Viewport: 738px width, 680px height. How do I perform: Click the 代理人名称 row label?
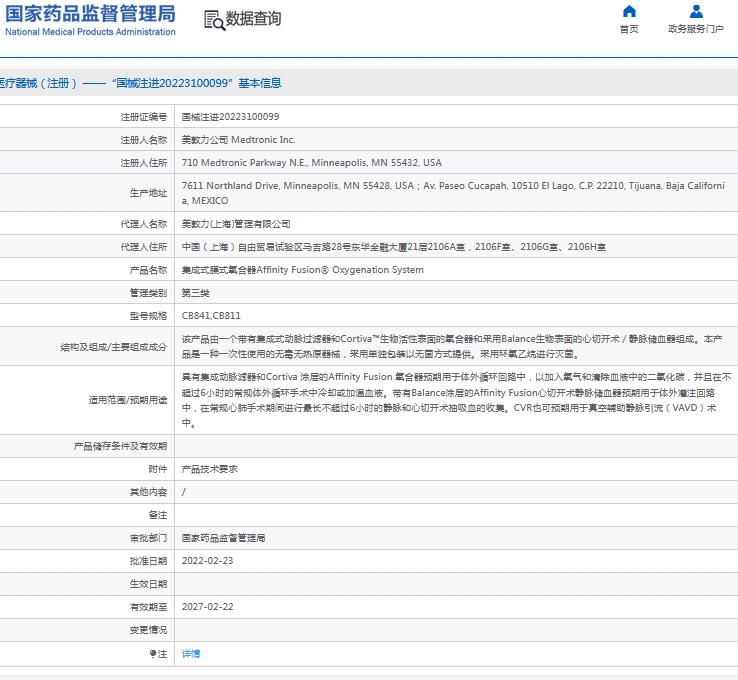coord(144,224)
